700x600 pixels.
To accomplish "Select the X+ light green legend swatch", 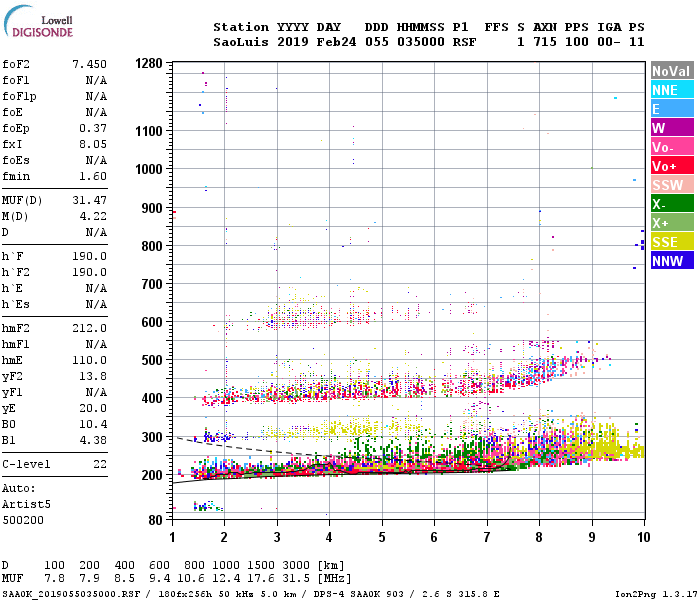I will [x=672, y=223].
